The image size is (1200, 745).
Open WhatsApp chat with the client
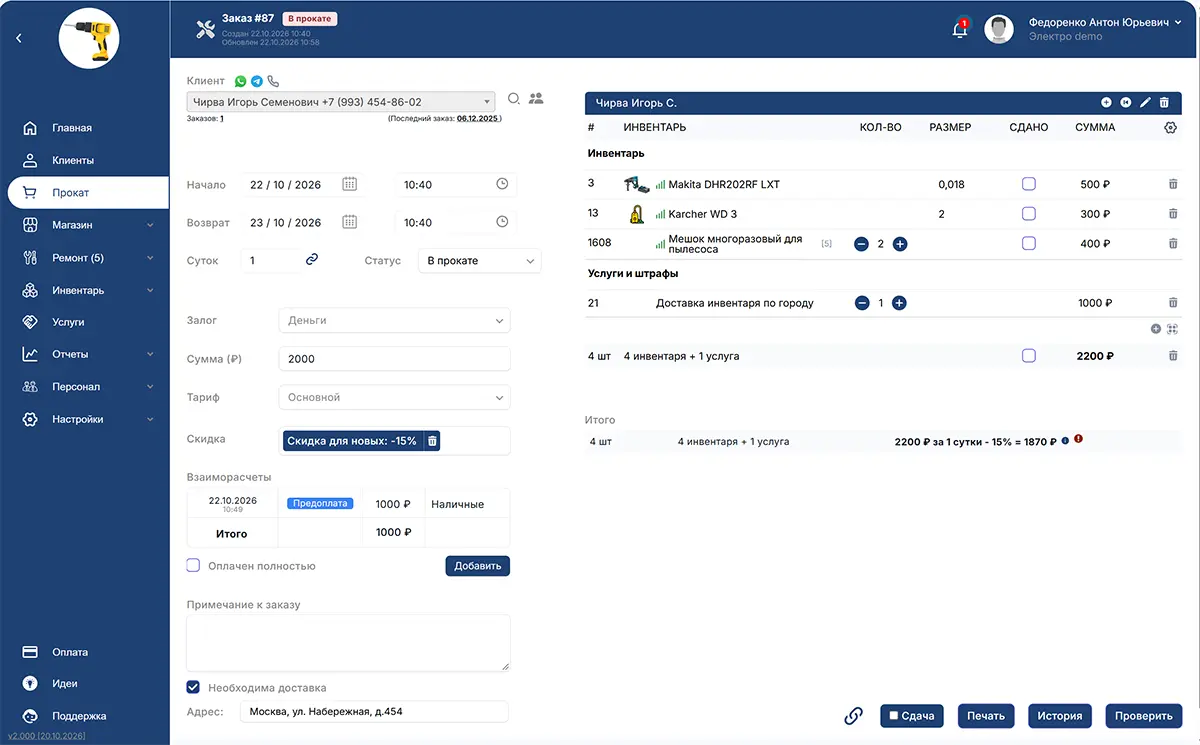coord(240,81)
